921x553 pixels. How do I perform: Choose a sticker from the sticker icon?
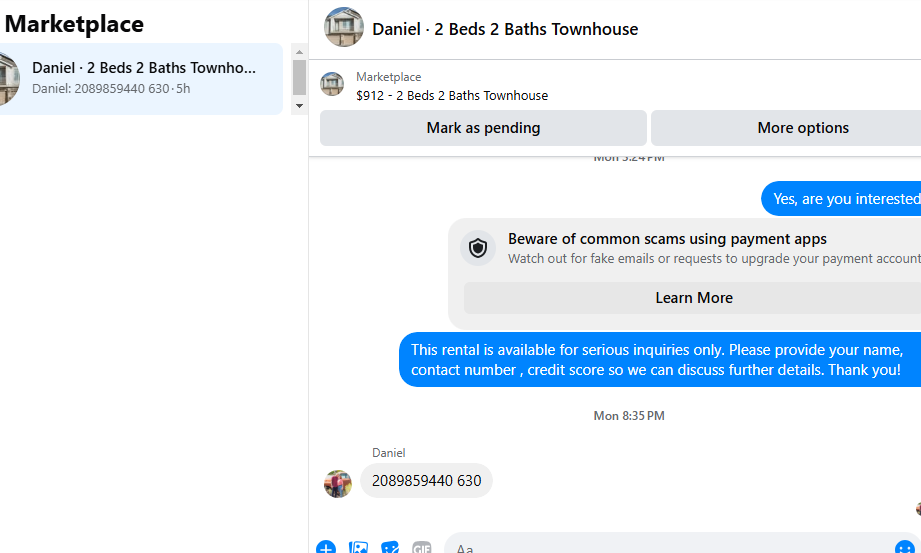tap(390, 548)
